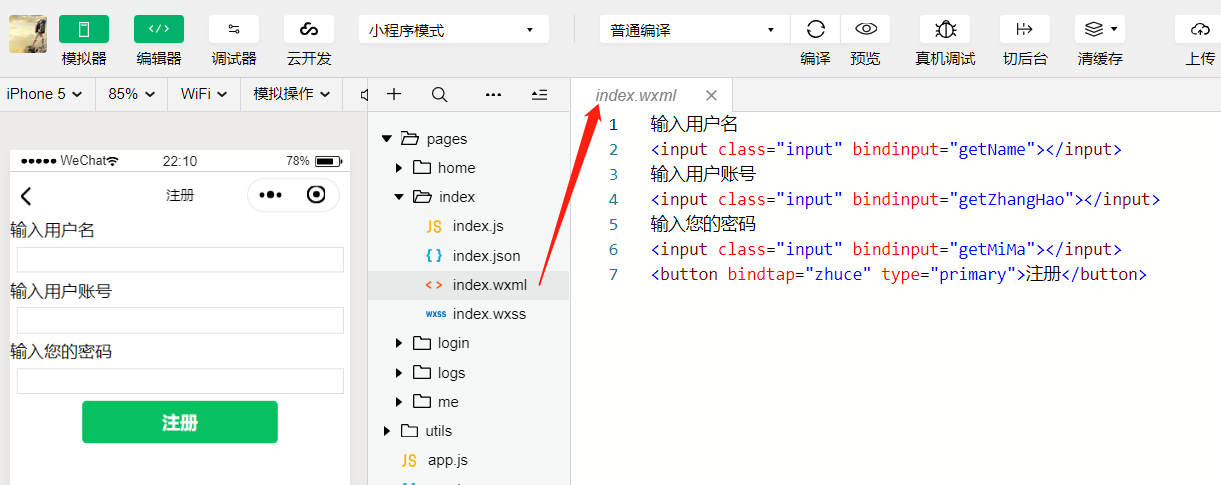Expand the me folder

point(399,402)
